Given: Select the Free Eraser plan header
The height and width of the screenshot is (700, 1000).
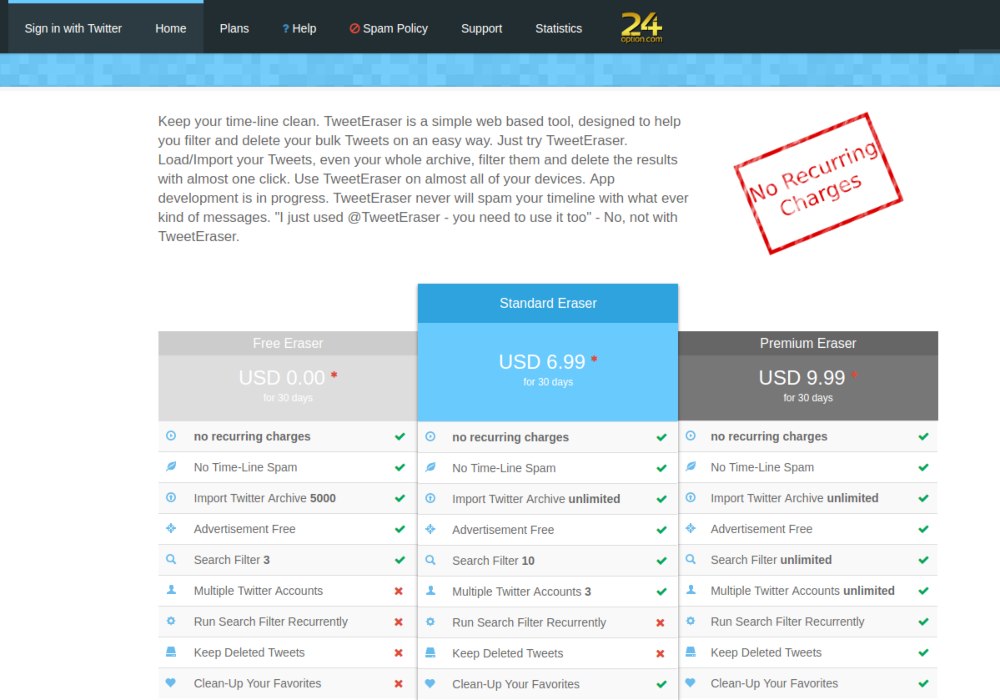Looking at the screenshot, I should click(x=288, y=343).
